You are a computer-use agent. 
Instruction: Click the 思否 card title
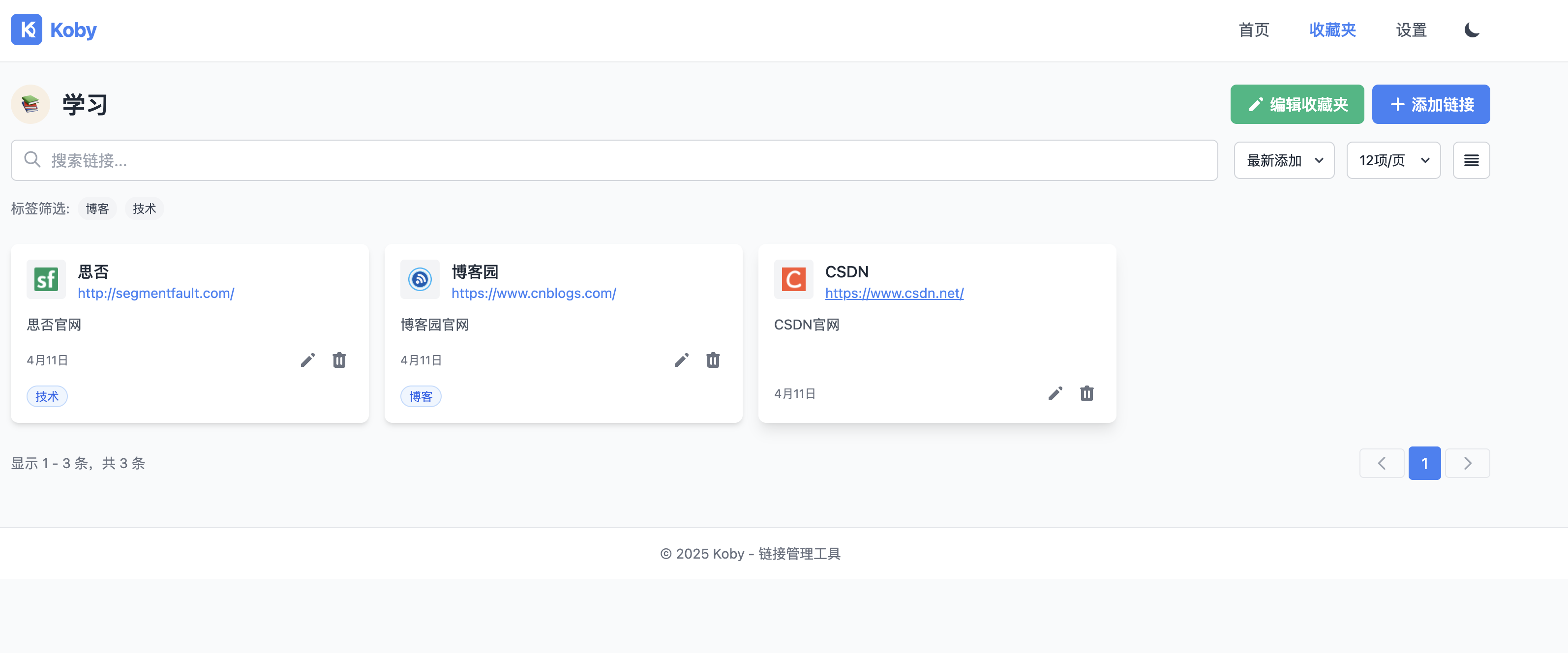pos(93,271)
